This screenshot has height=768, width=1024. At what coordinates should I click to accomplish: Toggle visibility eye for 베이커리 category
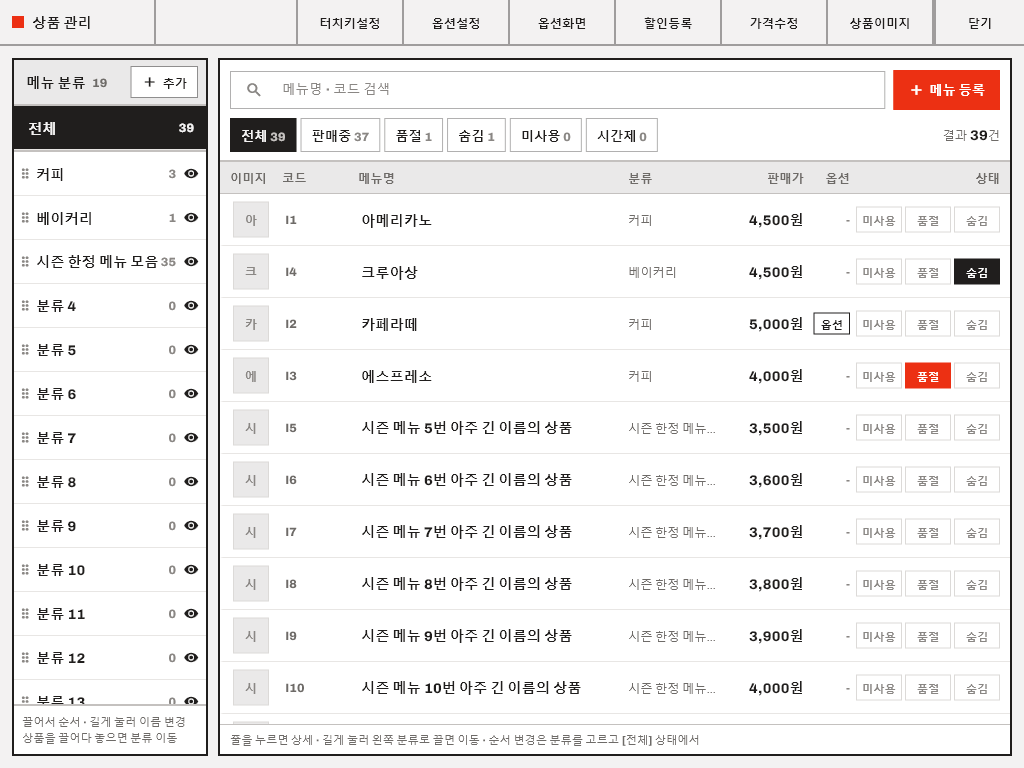click(x=191, y=217)
